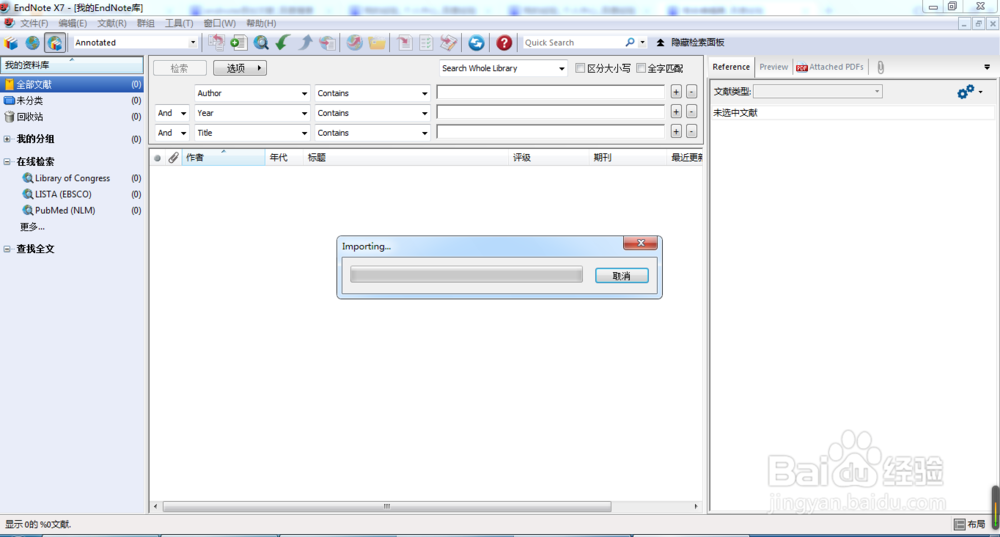Image resolution: width=1000 pixels, height=537 pixels.
Task: Click the Author search text field
Action: (550, 92)
